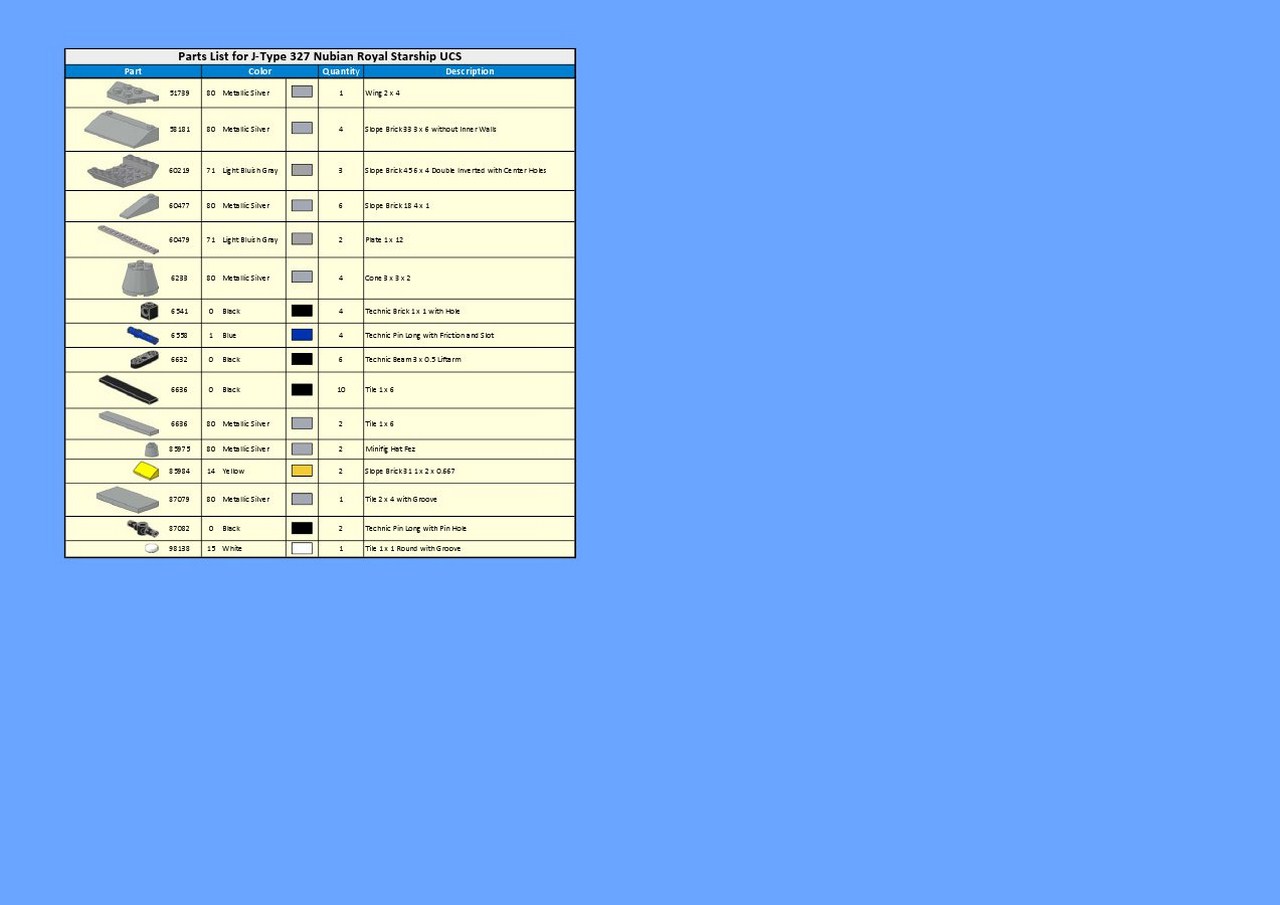Image resolution: width=1280 pixels, height=905 pixels.
Task: Click the 'Cone 3 x 3 x 2' description
Action: [x=388, y=278]
